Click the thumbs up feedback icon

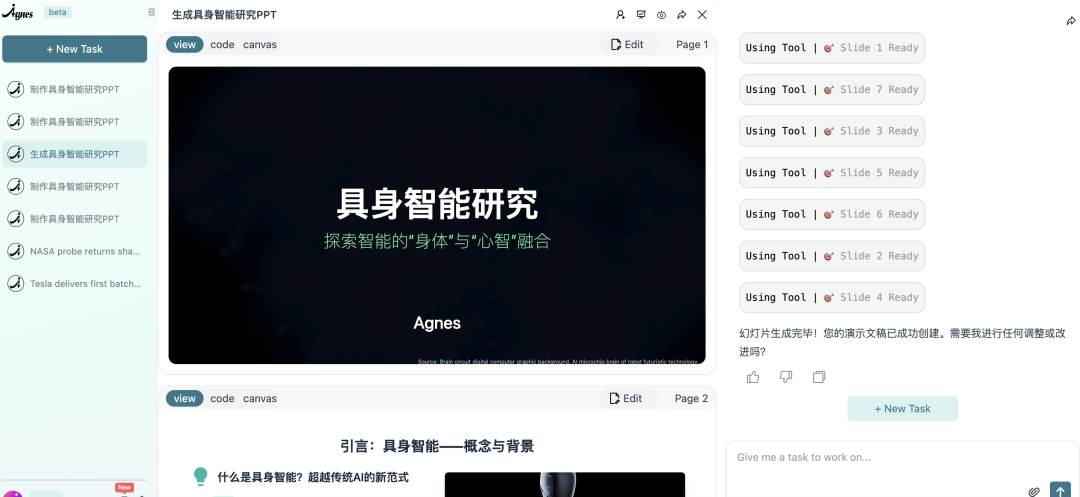(753, 377)
